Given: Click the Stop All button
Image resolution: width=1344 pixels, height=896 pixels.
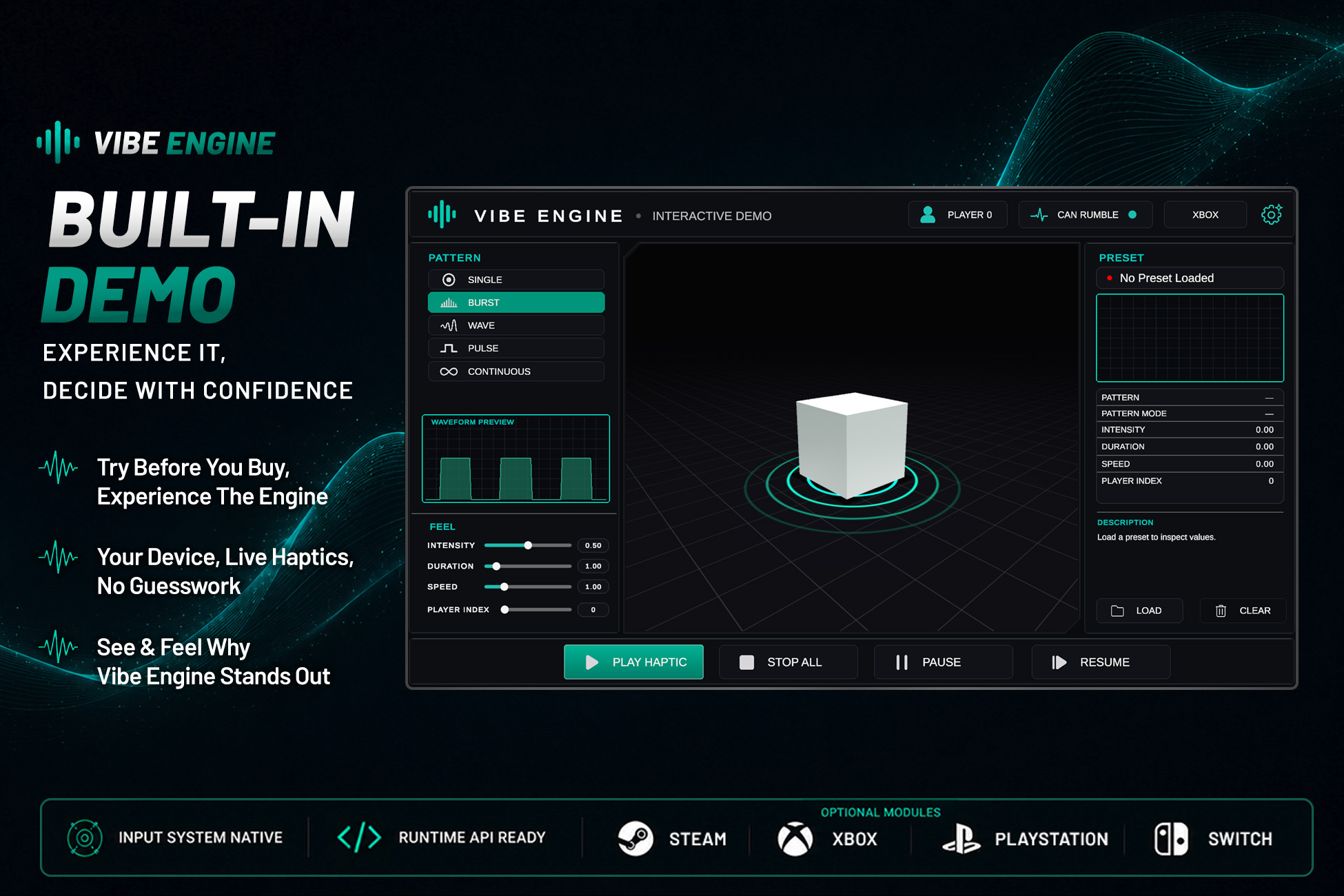Looking at the screenshot, I should (x=788, y=662).
